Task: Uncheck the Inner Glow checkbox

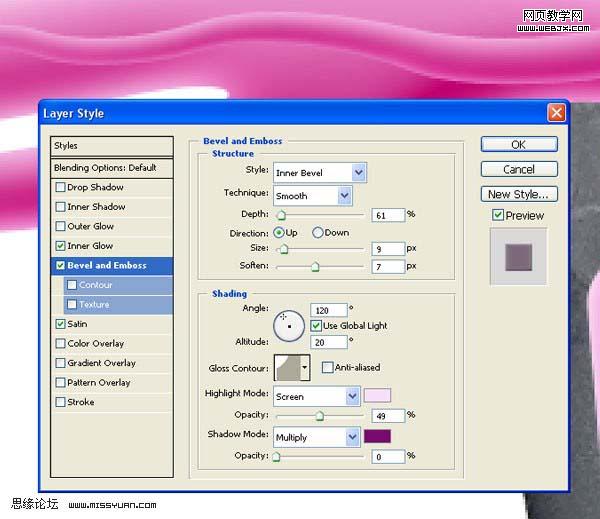Action: click(60, 246)
